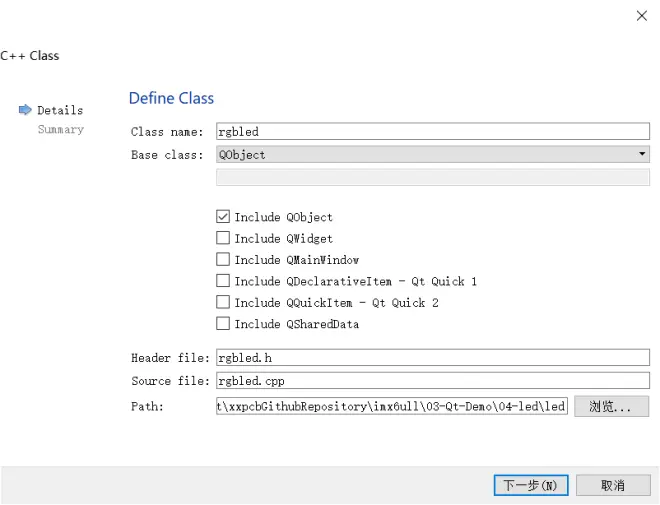Check Include QDeclarativeItem - Qt Quick 1
Screen dimensions: 660x505
(223, 281)
